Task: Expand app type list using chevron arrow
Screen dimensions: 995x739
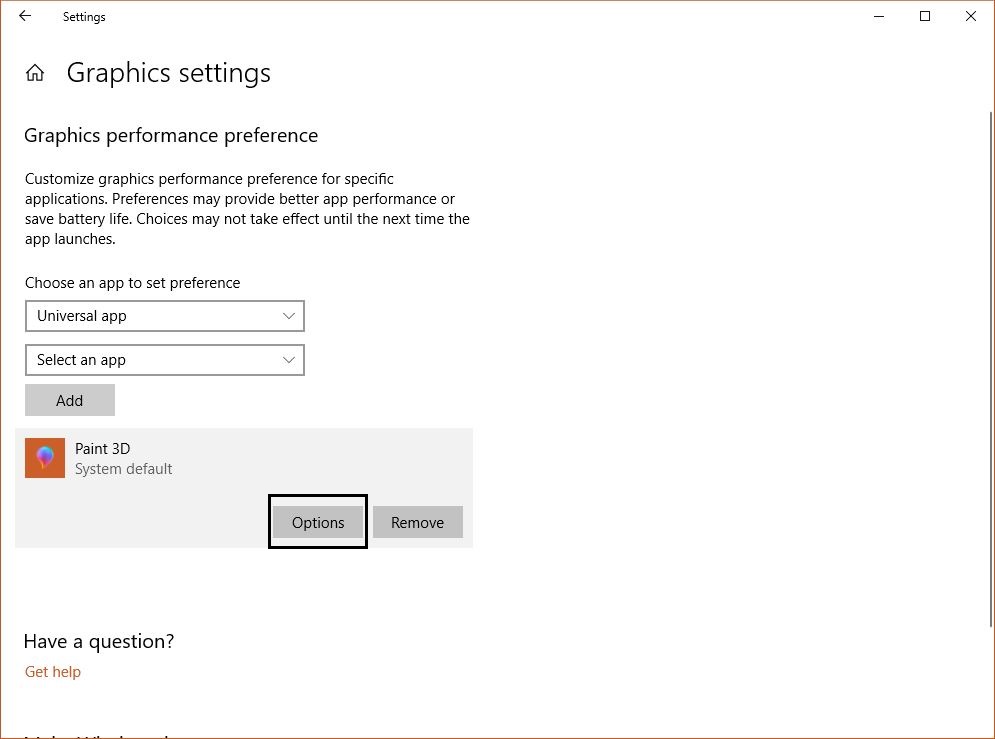Action: 289,316
